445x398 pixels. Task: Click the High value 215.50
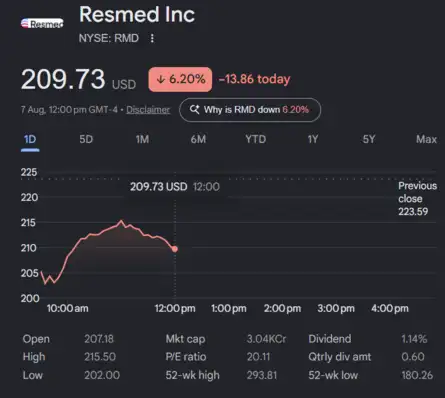(x=100, y=357)
